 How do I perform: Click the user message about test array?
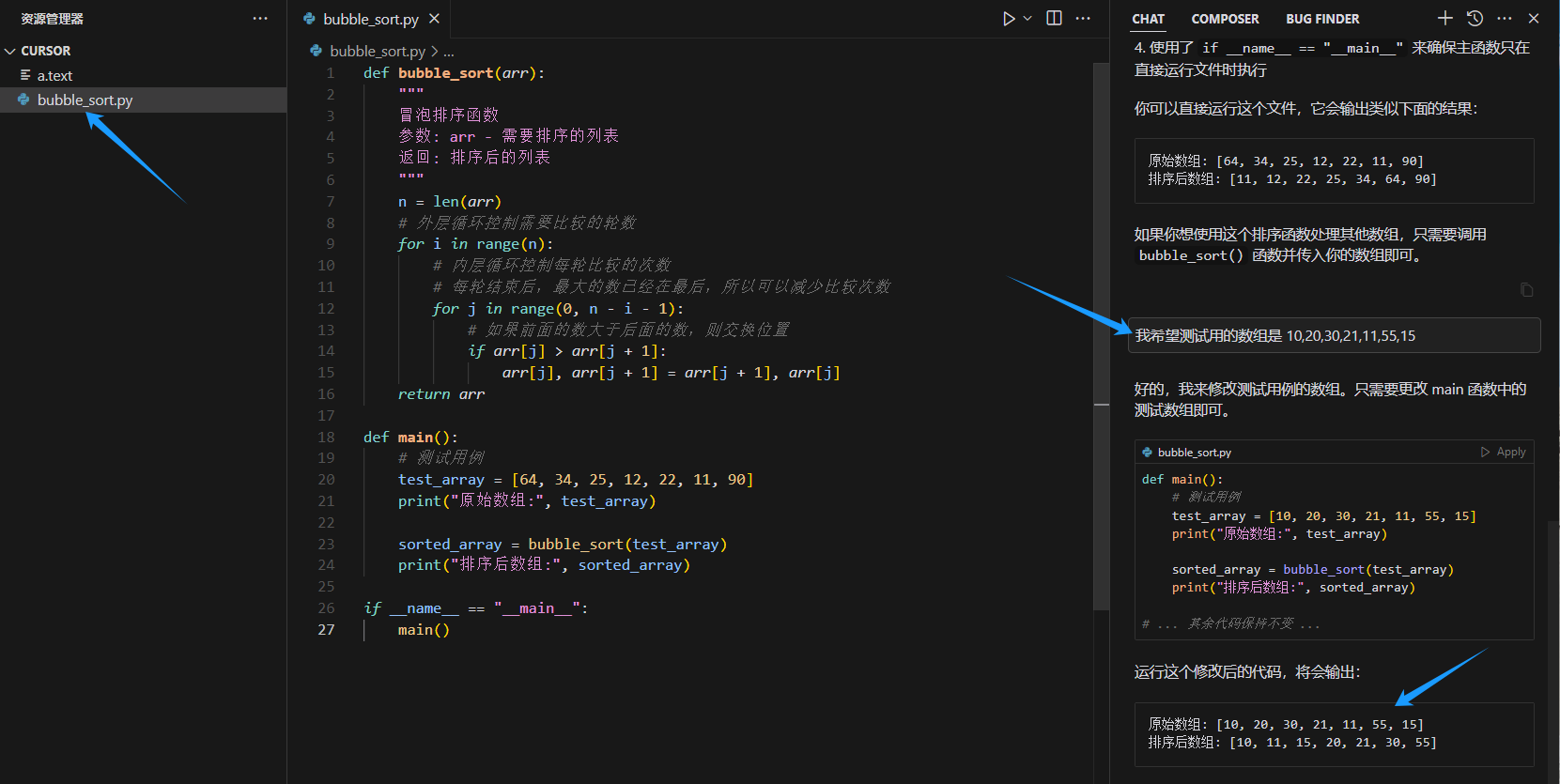coord(1334,335)
